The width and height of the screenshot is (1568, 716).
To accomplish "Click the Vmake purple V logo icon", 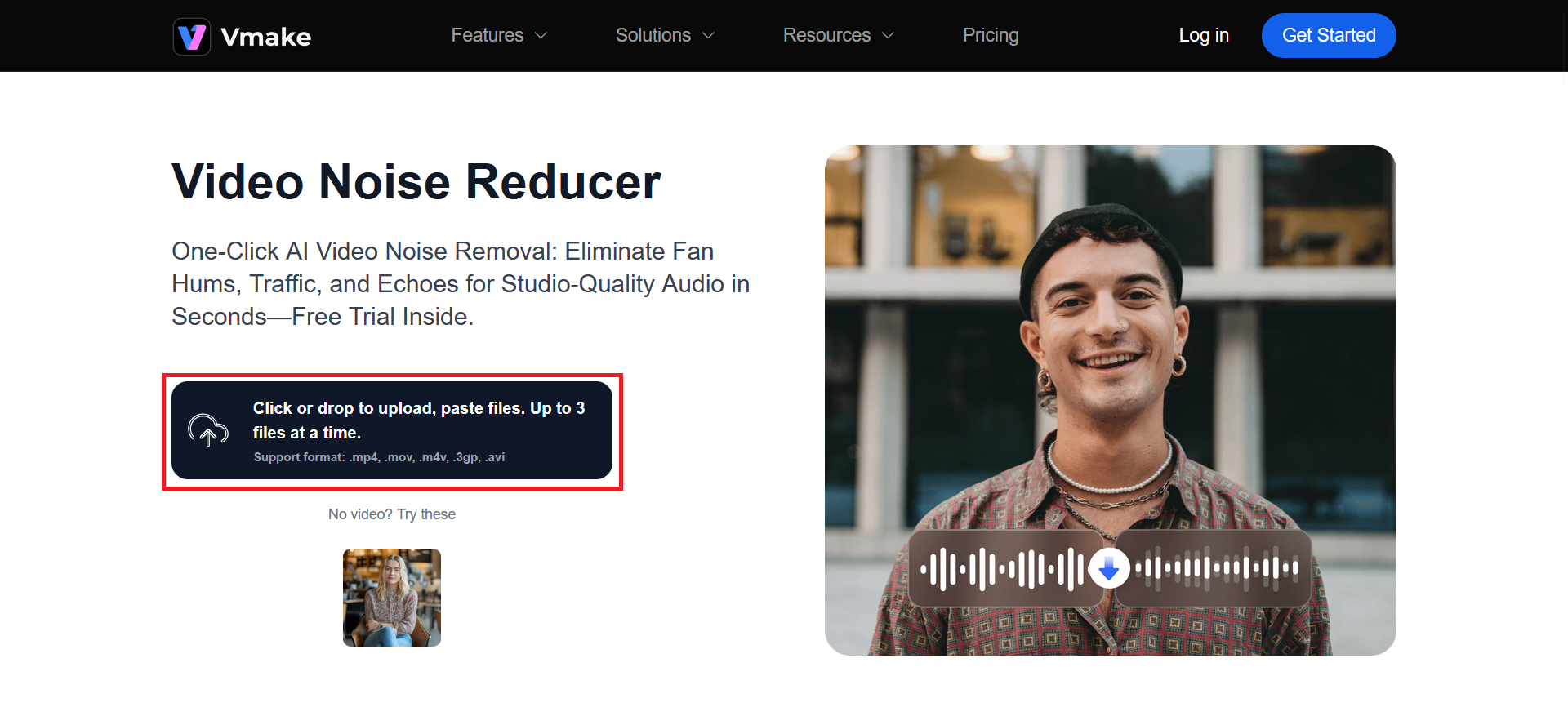I will click(192, 37).
